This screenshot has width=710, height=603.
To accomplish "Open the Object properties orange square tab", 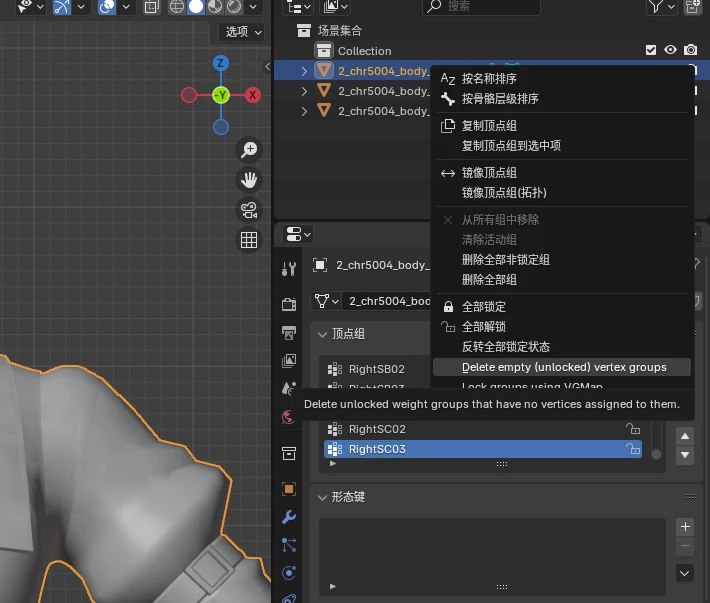I will 289,489.
